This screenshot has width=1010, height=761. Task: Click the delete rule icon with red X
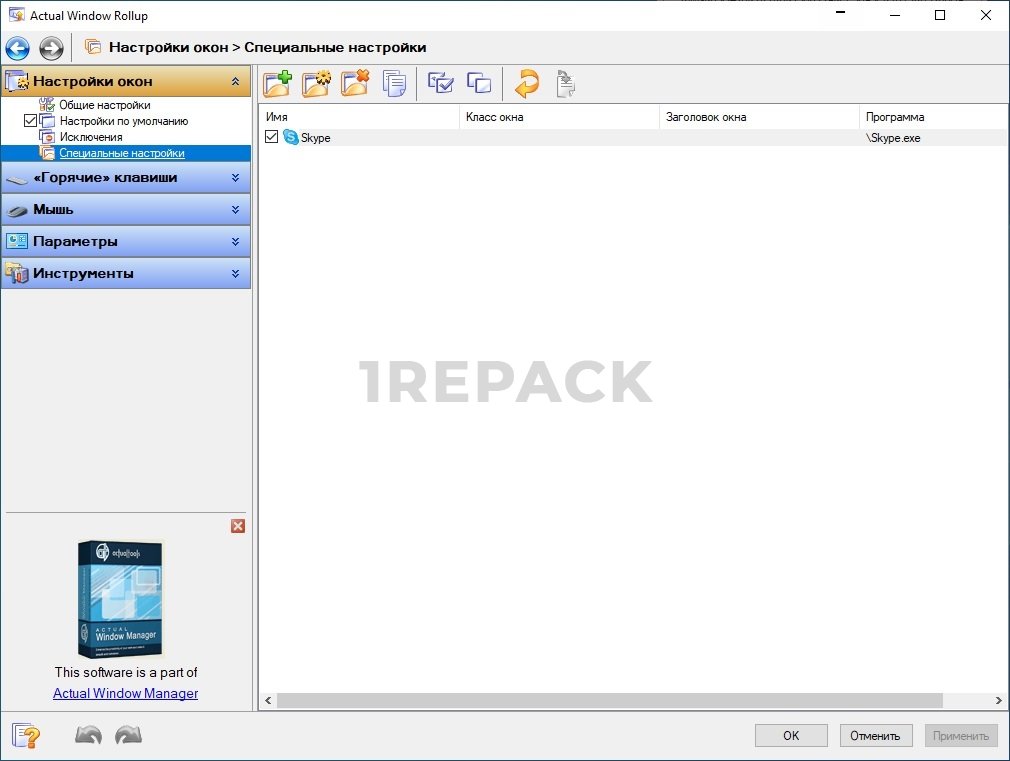354,84
